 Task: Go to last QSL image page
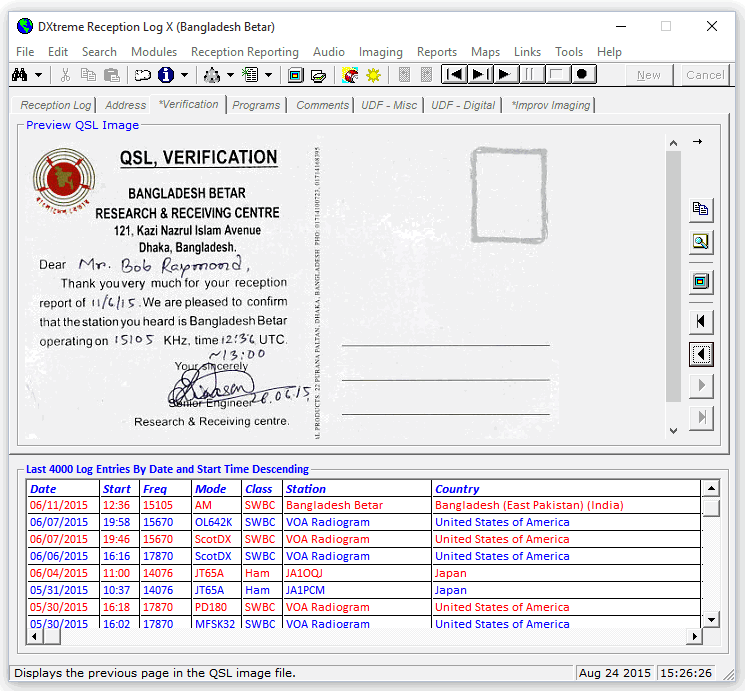(701, 418)
